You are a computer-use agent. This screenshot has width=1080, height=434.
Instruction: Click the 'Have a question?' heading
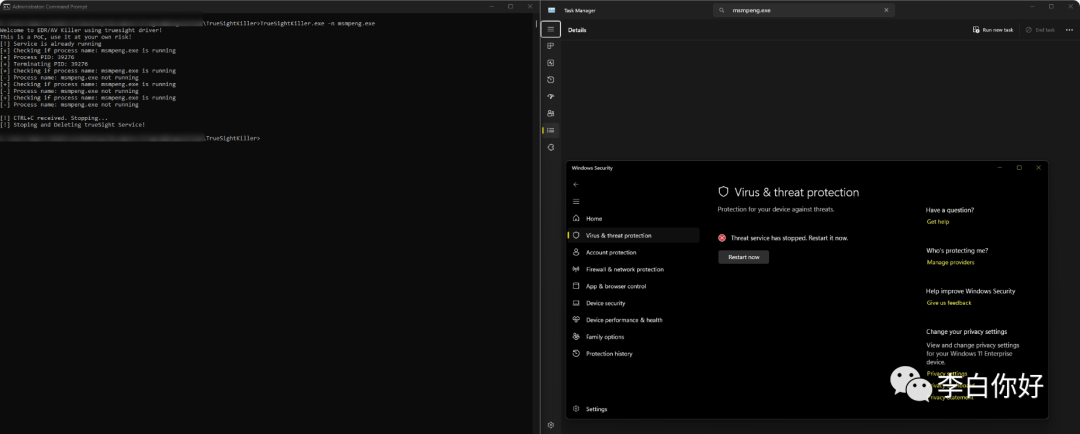950,210
